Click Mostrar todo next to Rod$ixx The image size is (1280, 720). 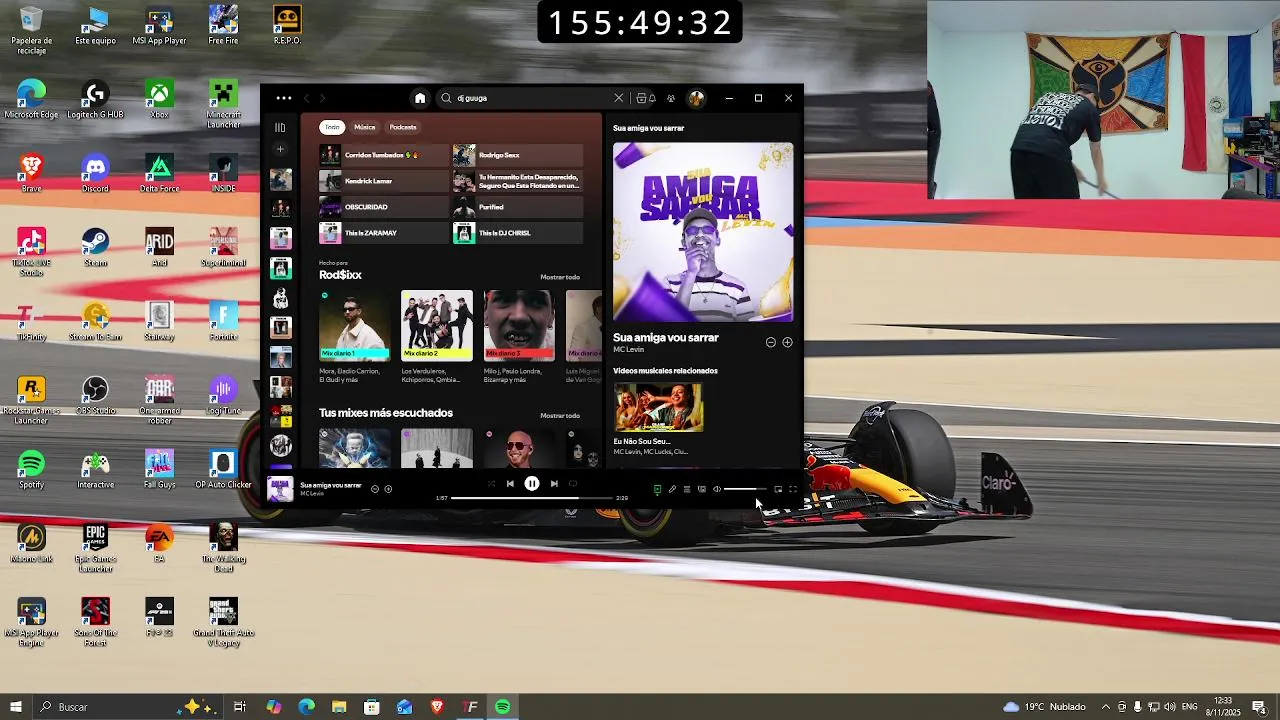tap(560, 277)
